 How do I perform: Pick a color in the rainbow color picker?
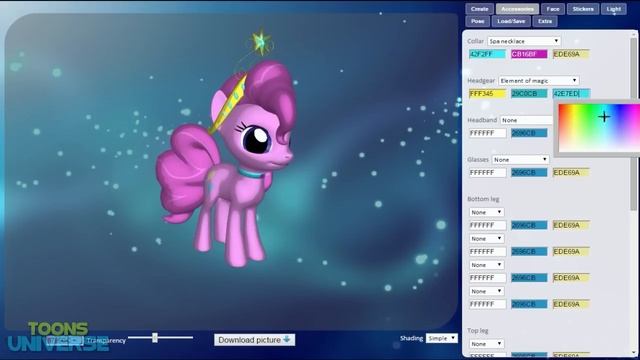(599, 128)
